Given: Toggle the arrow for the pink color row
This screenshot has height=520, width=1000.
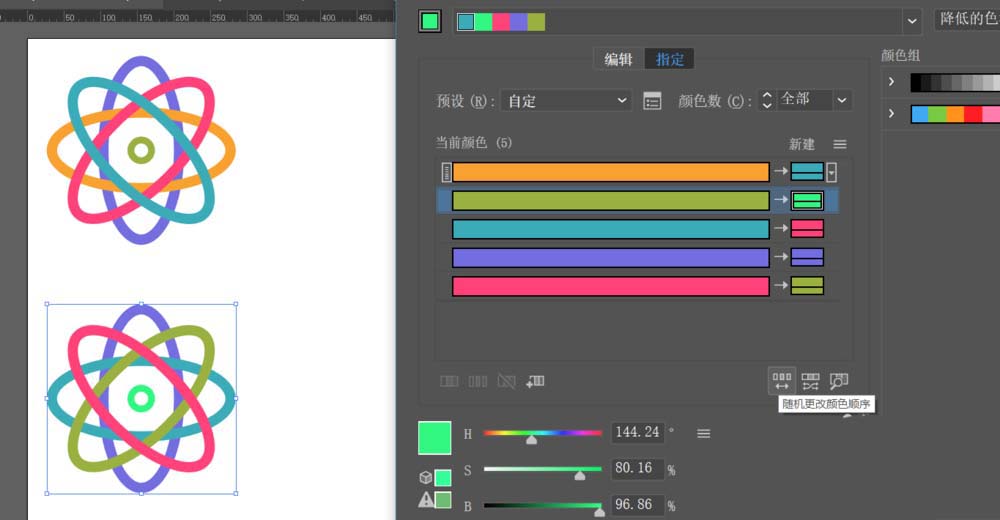Looking at the screenshot, I should coord(780,287).
